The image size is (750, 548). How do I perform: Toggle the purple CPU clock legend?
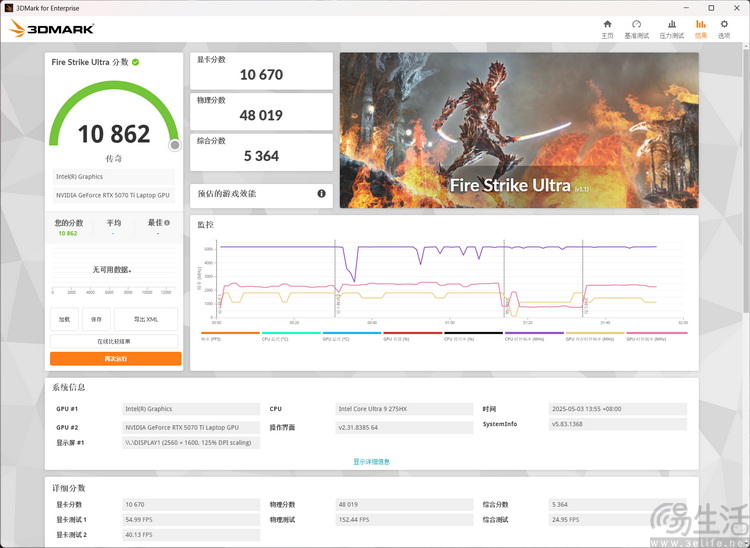[534, 333]
